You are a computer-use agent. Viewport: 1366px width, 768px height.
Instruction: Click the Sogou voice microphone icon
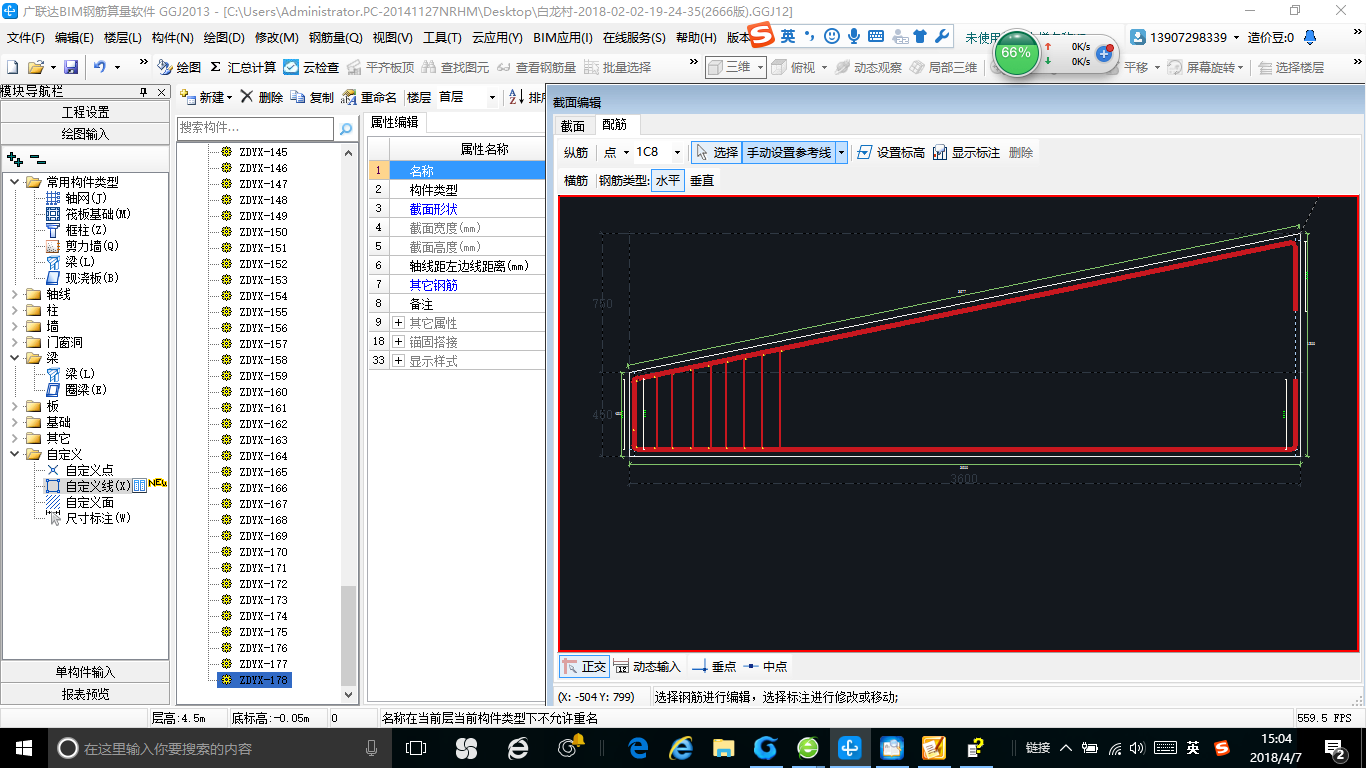tap(854, 36)
